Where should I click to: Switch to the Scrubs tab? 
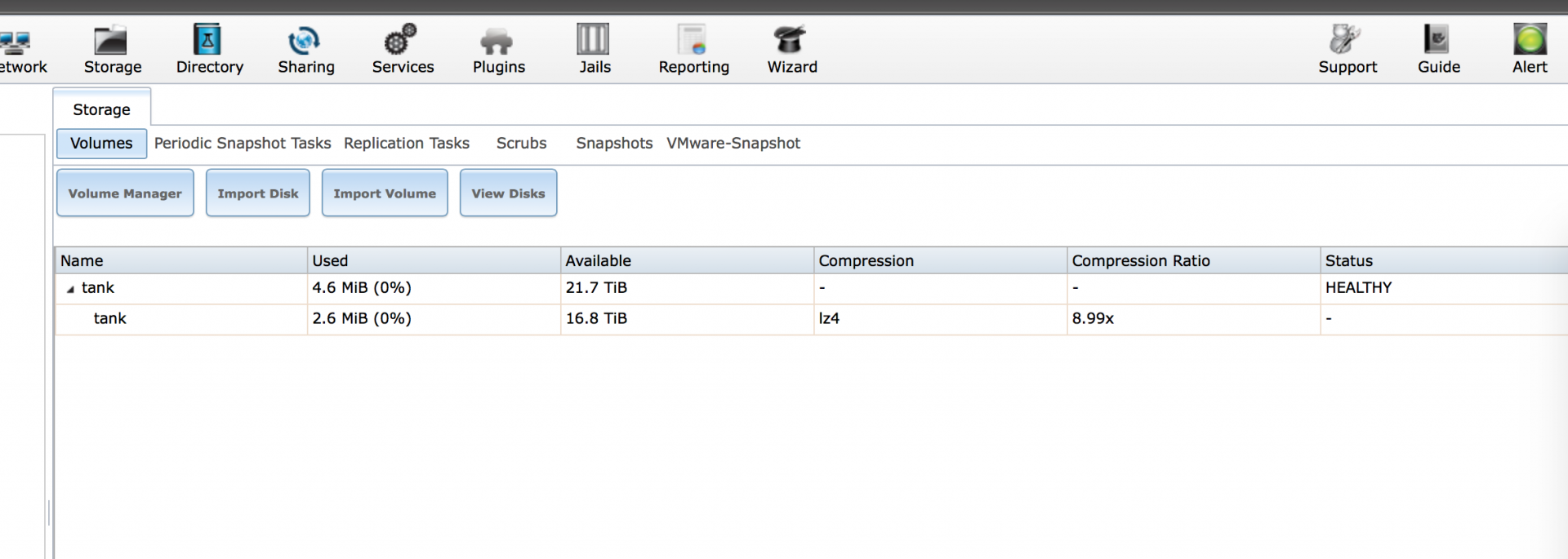pos(521,144)
